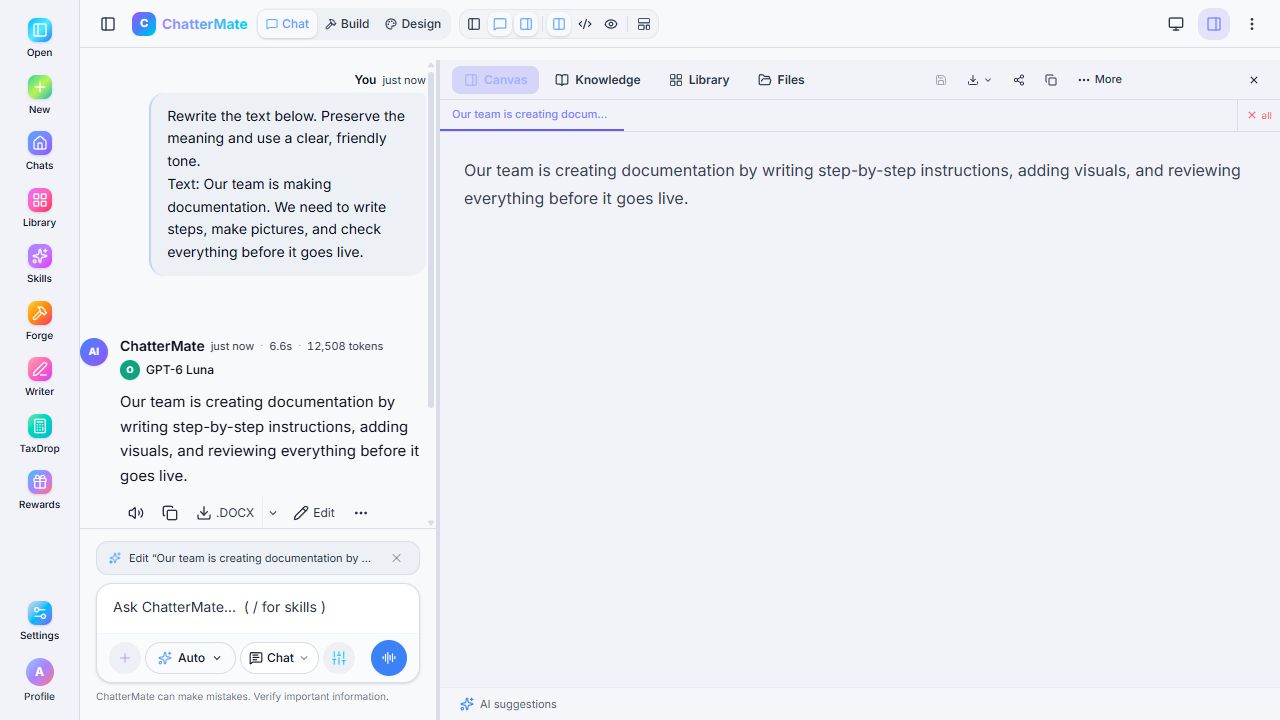Copy the ChatterMate response text

pos(170,513)
